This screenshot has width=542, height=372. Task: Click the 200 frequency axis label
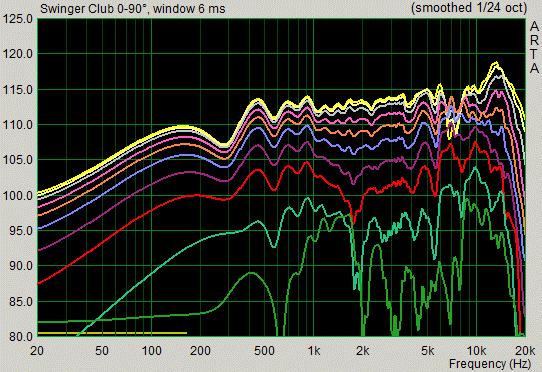[200, 351]
